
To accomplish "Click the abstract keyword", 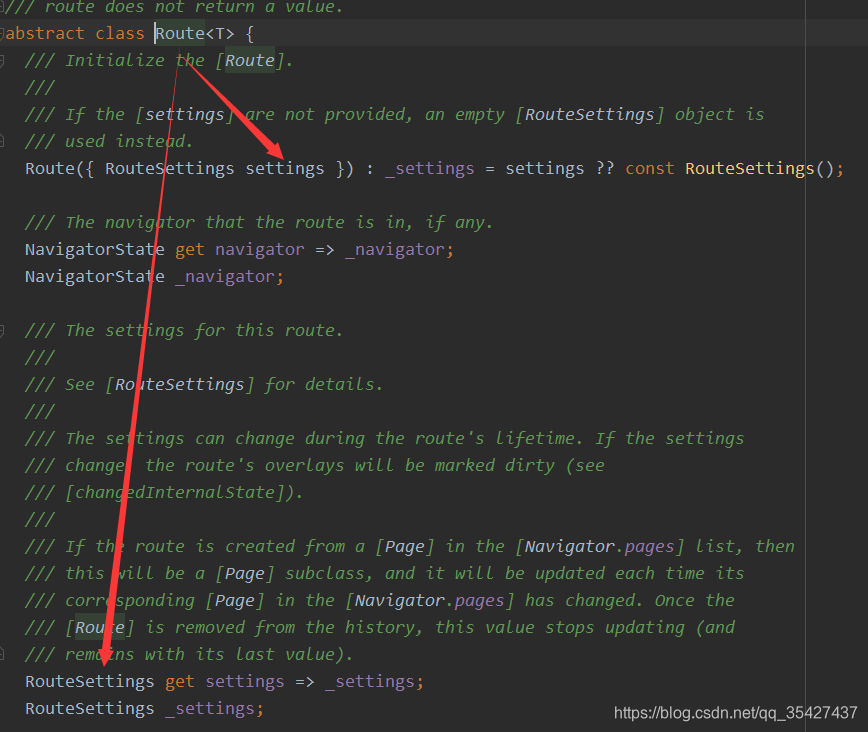I will click(x=42, y=33).
